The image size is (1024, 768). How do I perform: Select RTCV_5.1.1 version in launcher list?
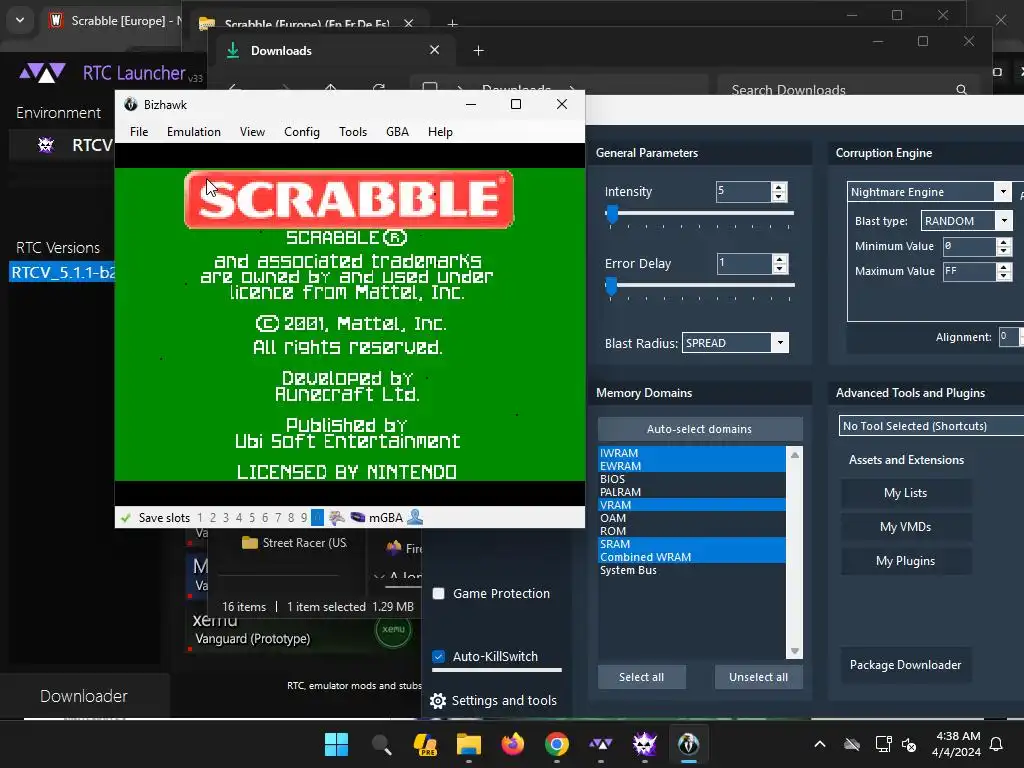coord(63,272)
